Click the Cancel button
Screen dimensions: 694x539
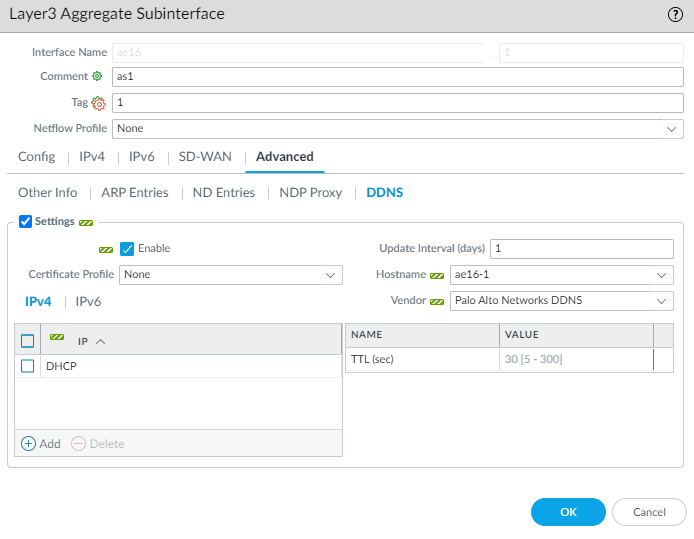[649, 512]
